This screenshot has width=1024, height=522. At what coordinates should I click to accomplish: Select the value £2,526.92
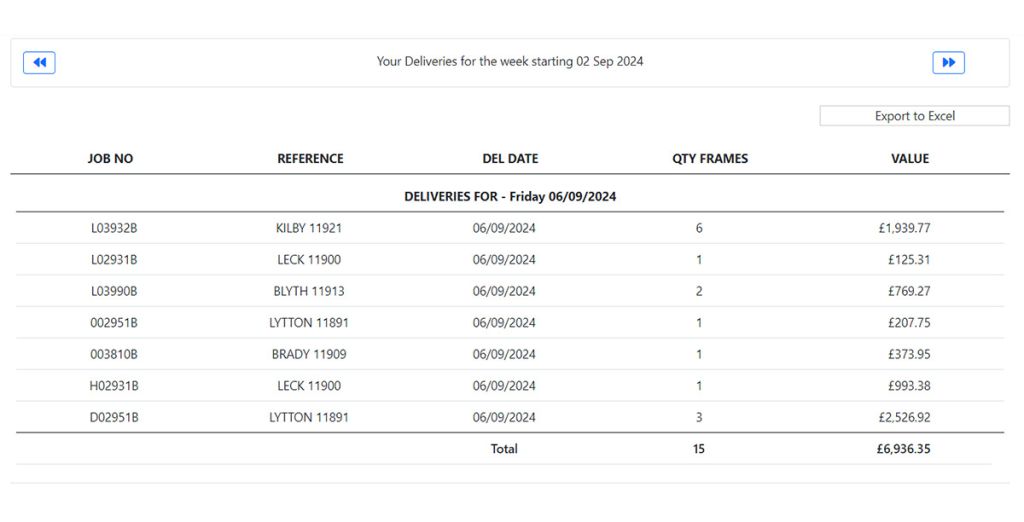(904, 417)
